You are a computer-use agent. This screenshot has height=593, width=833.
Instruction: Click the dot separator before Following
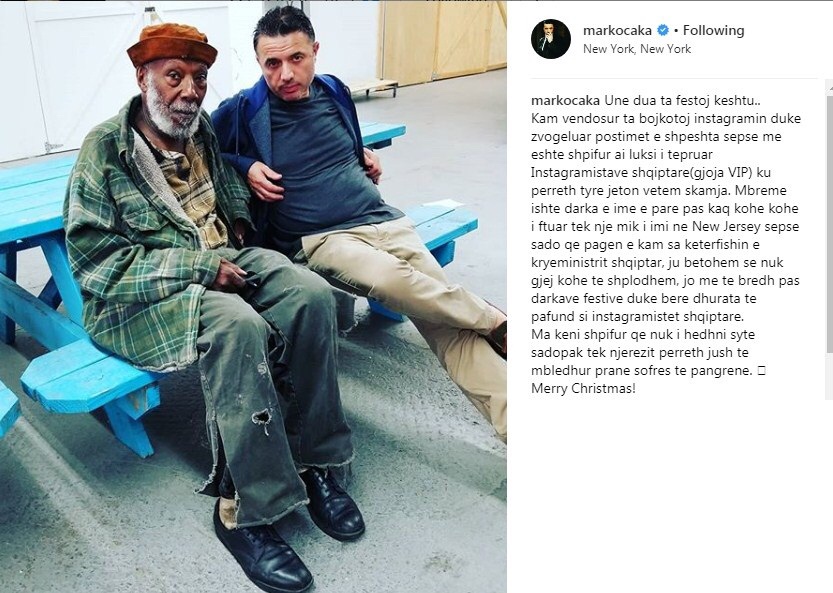point(676,31)
